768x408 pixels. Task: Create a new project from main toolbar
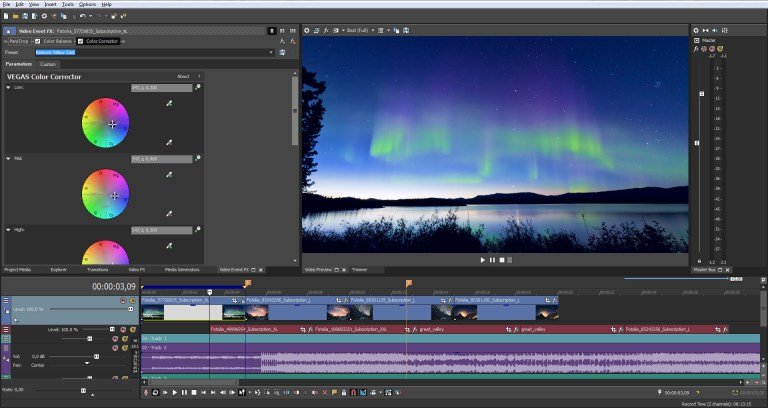6,16
